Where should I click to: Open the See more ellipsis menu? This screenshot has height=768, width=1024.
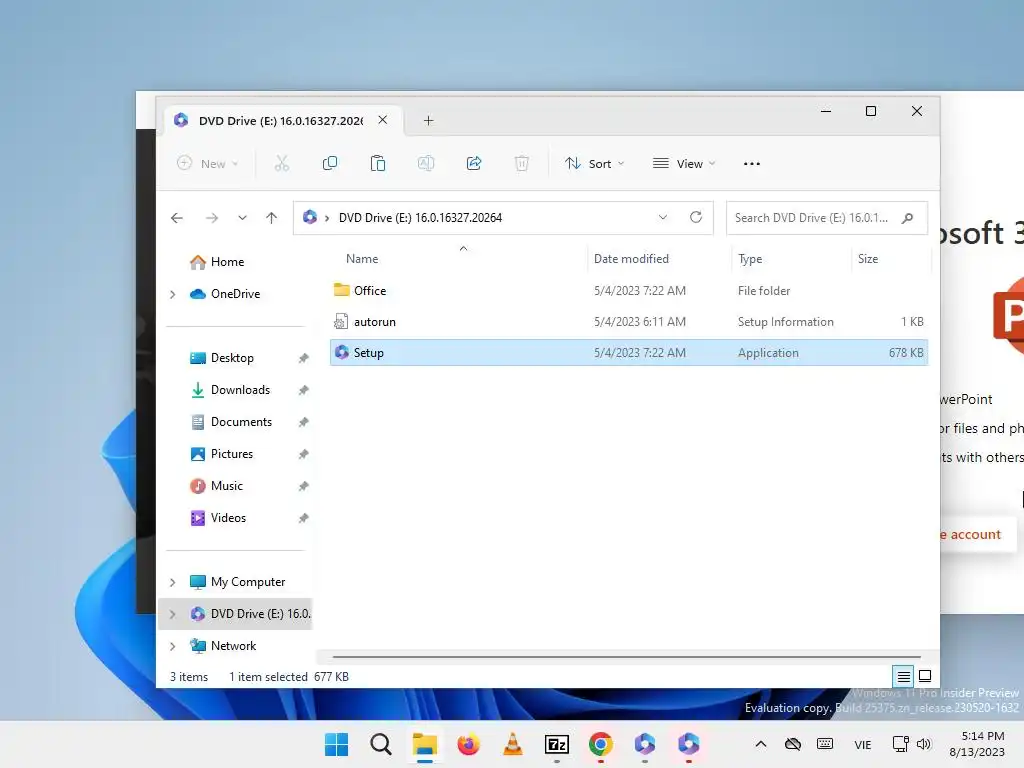coord(752,164)
